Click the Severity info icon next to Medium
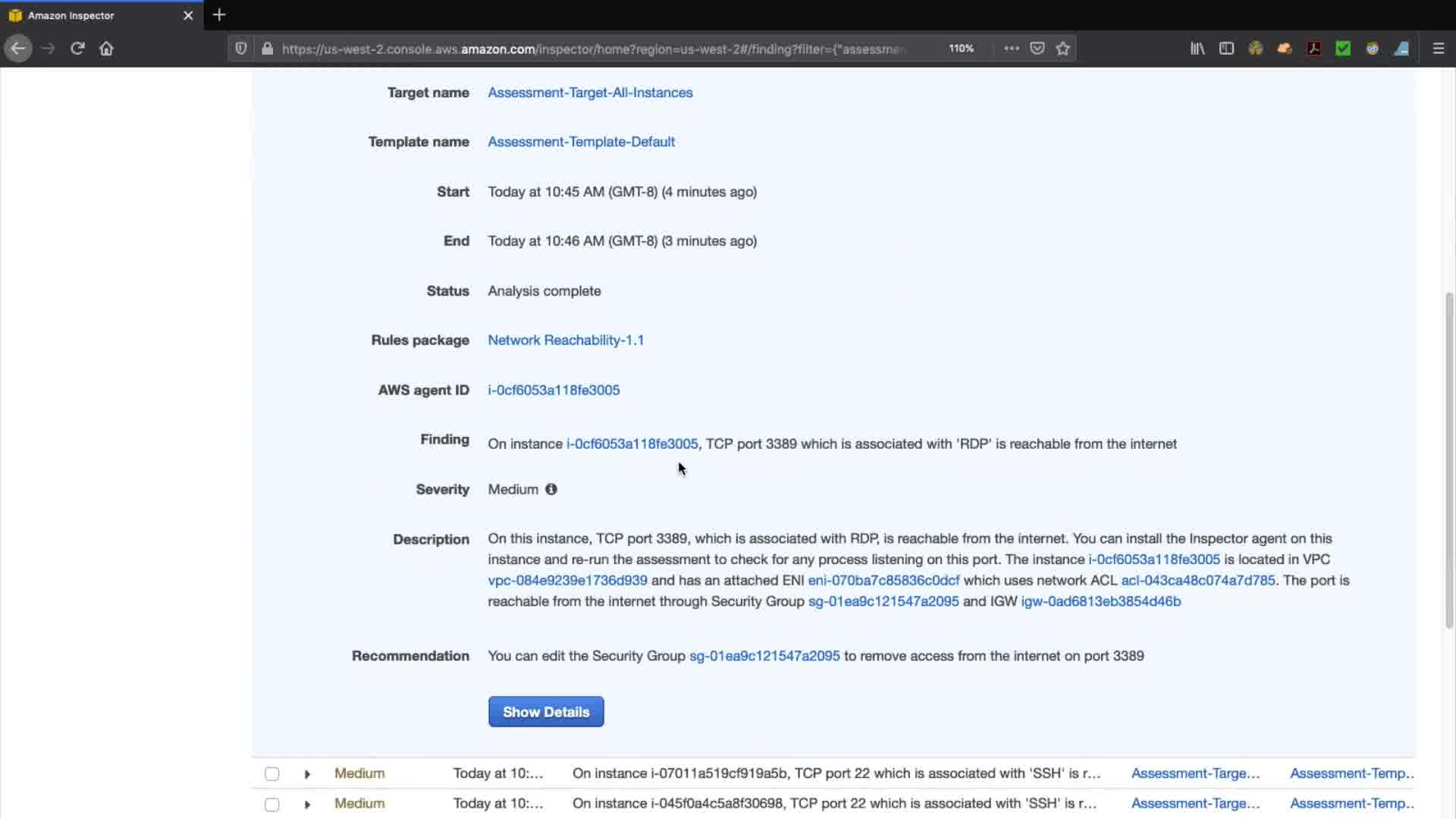The image size is (1456, 819). [551, 489]
